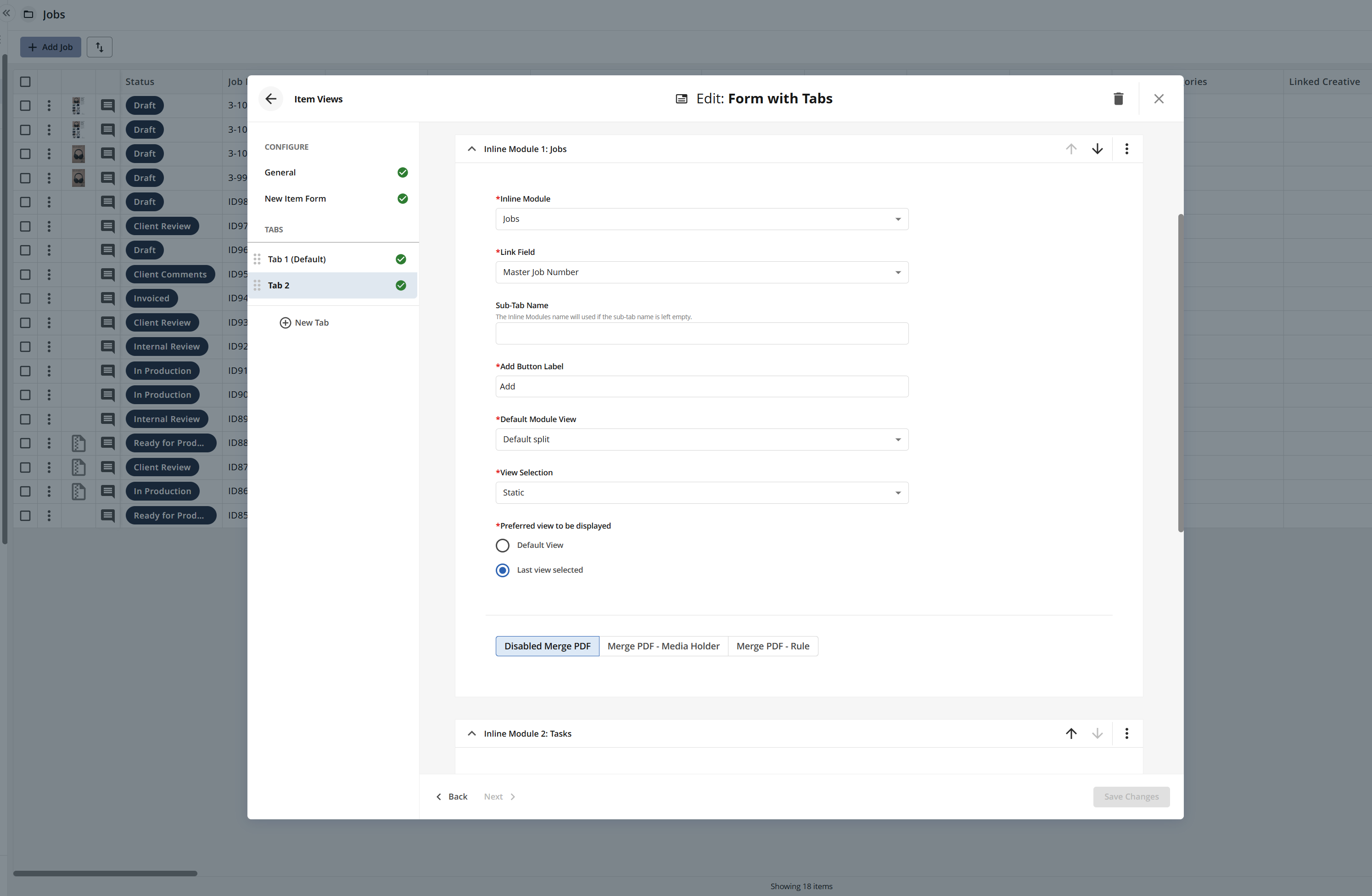Image resolution: width=1372 pixels, height=896 pixels.
Task: Click the folder icon next to Jobs title
Action: (x=28, y=14)
